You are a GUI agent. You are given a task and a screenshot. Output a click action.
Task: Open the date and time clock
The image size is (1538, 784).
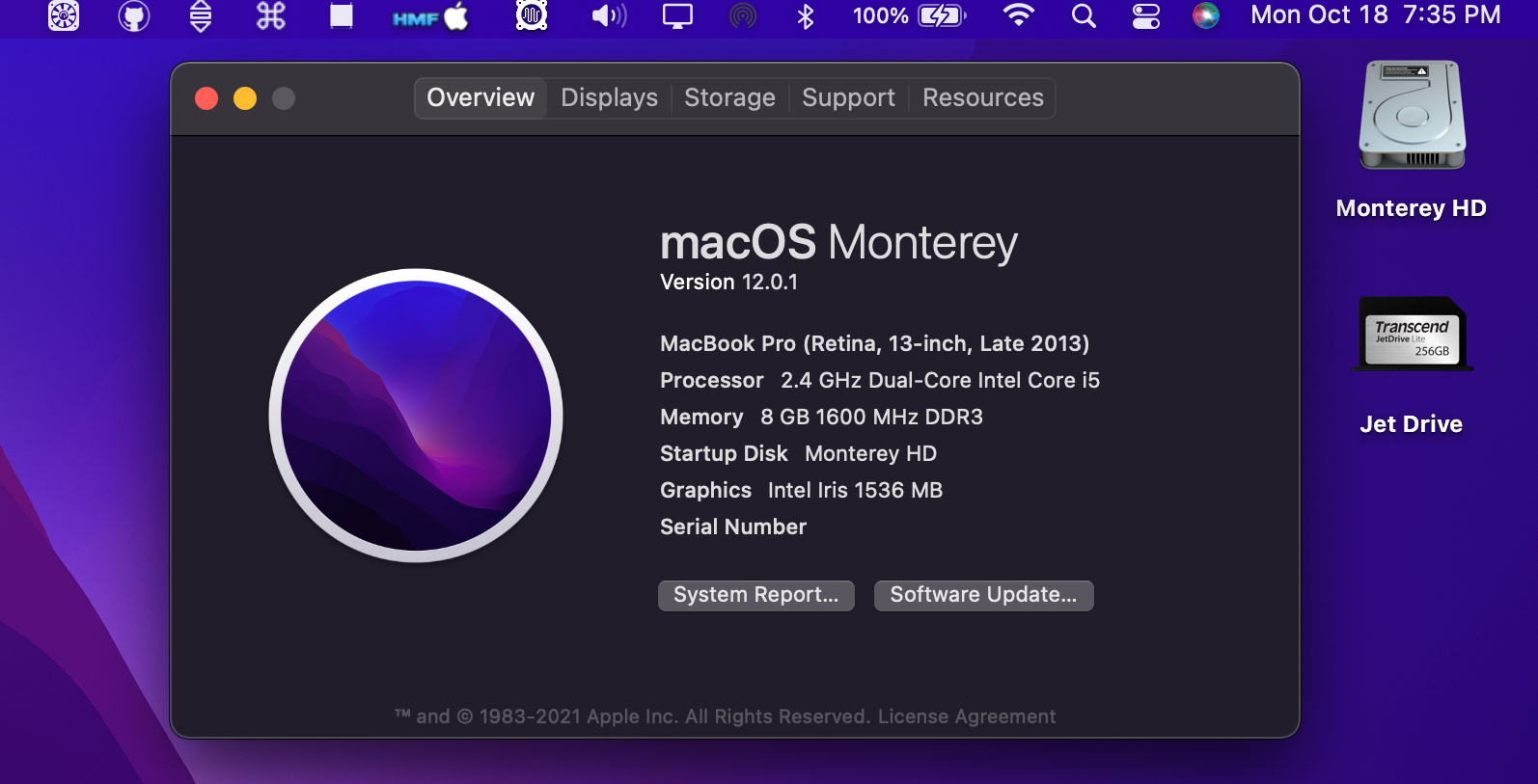(1376, 15)
